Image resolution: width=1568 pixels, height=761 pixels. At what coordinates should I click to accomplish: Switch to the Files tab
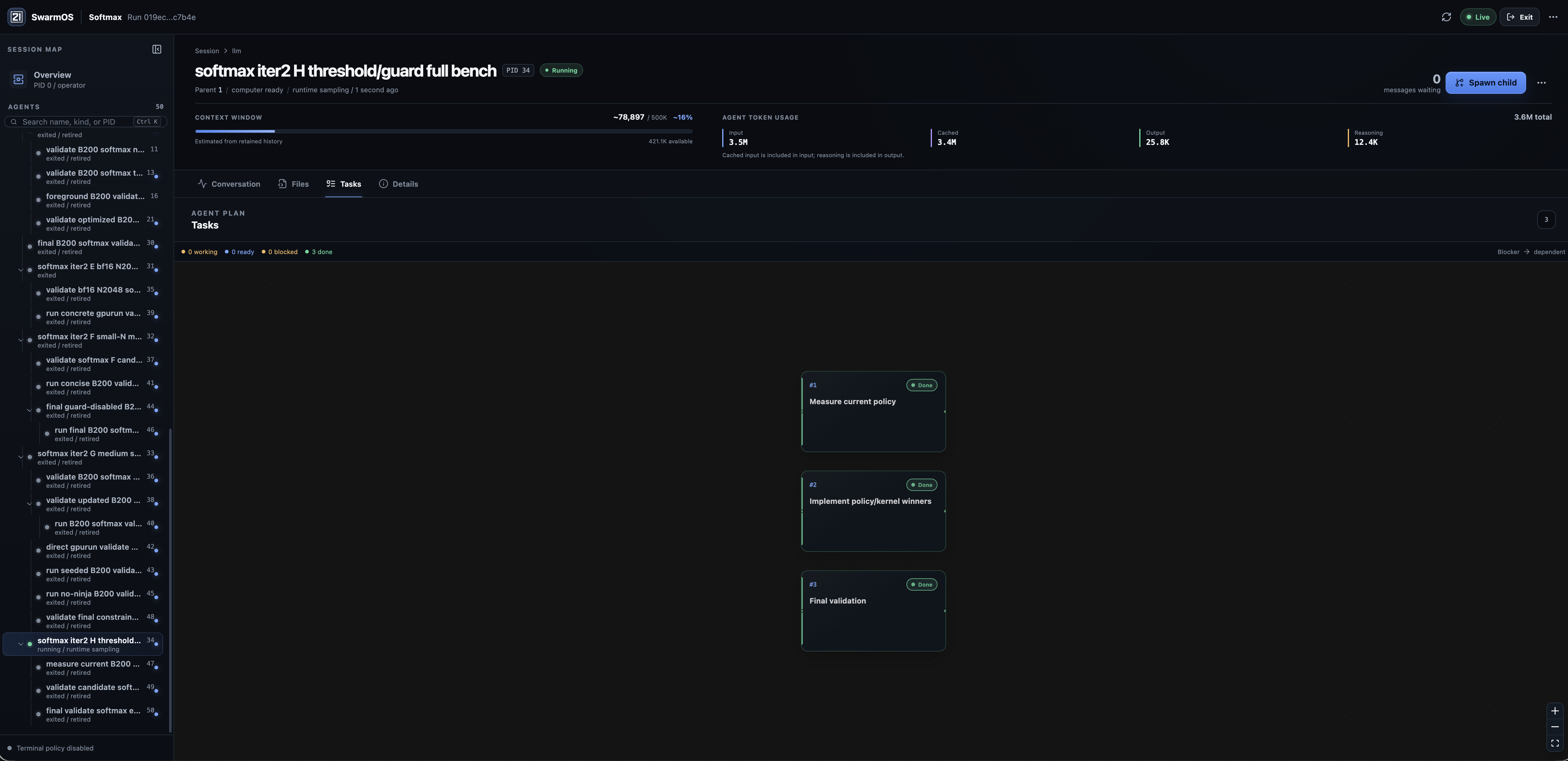tap(293, 184)
